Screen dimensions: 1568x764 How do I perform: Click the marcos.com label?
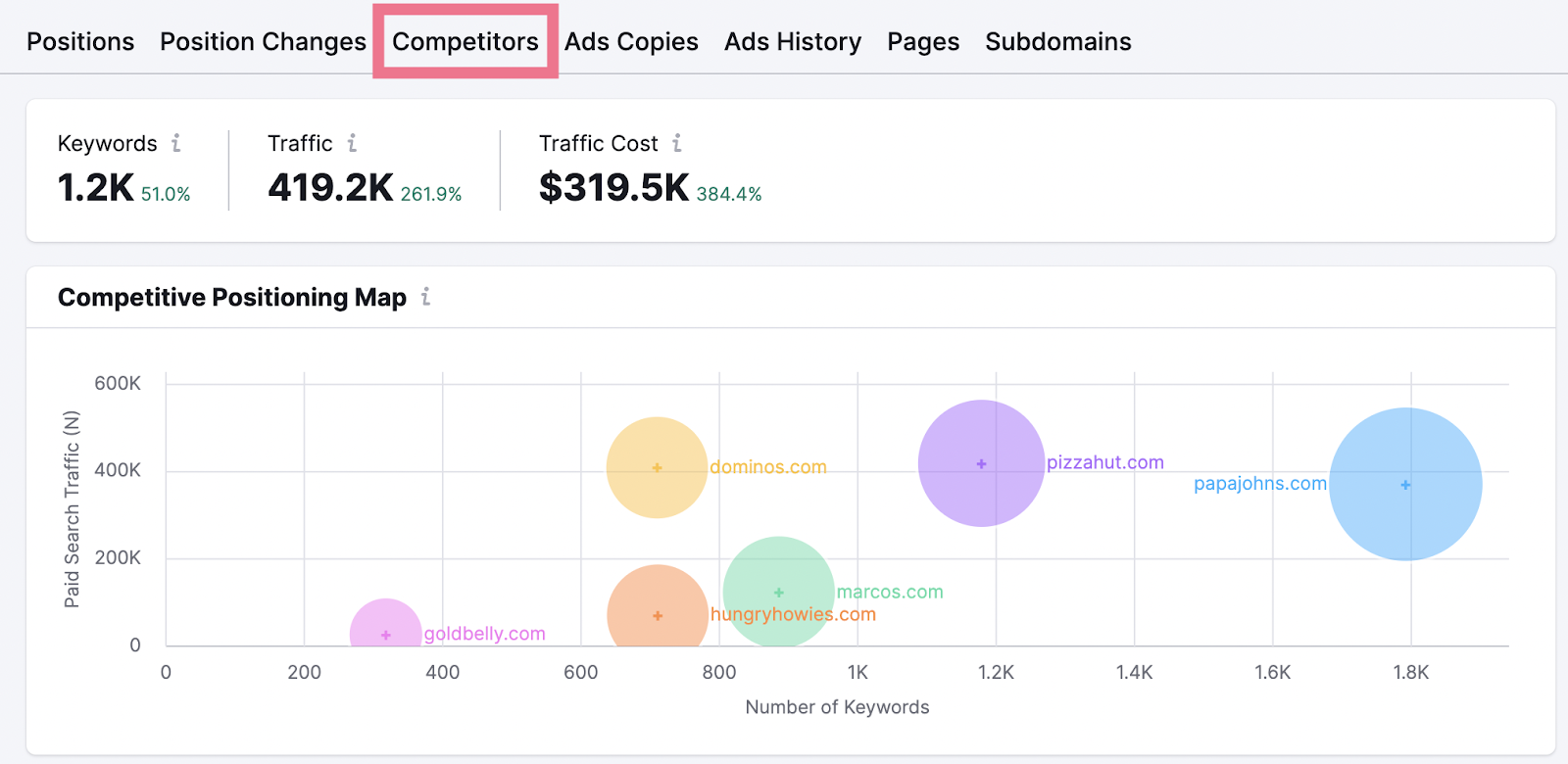890,592
